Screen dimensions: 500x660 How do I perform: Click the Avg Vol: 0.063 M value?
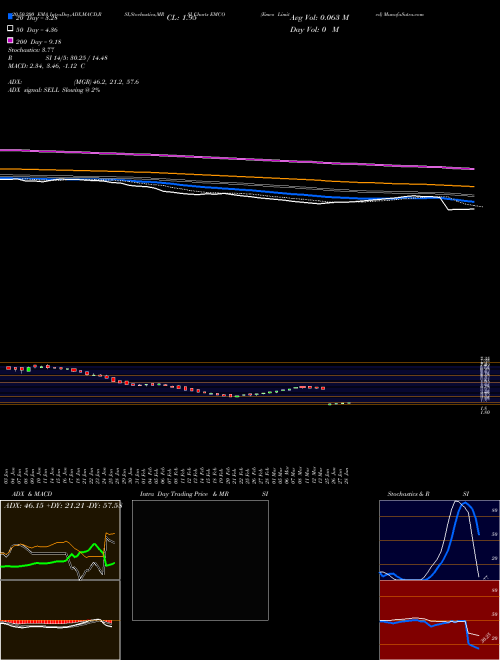point(319,18)
